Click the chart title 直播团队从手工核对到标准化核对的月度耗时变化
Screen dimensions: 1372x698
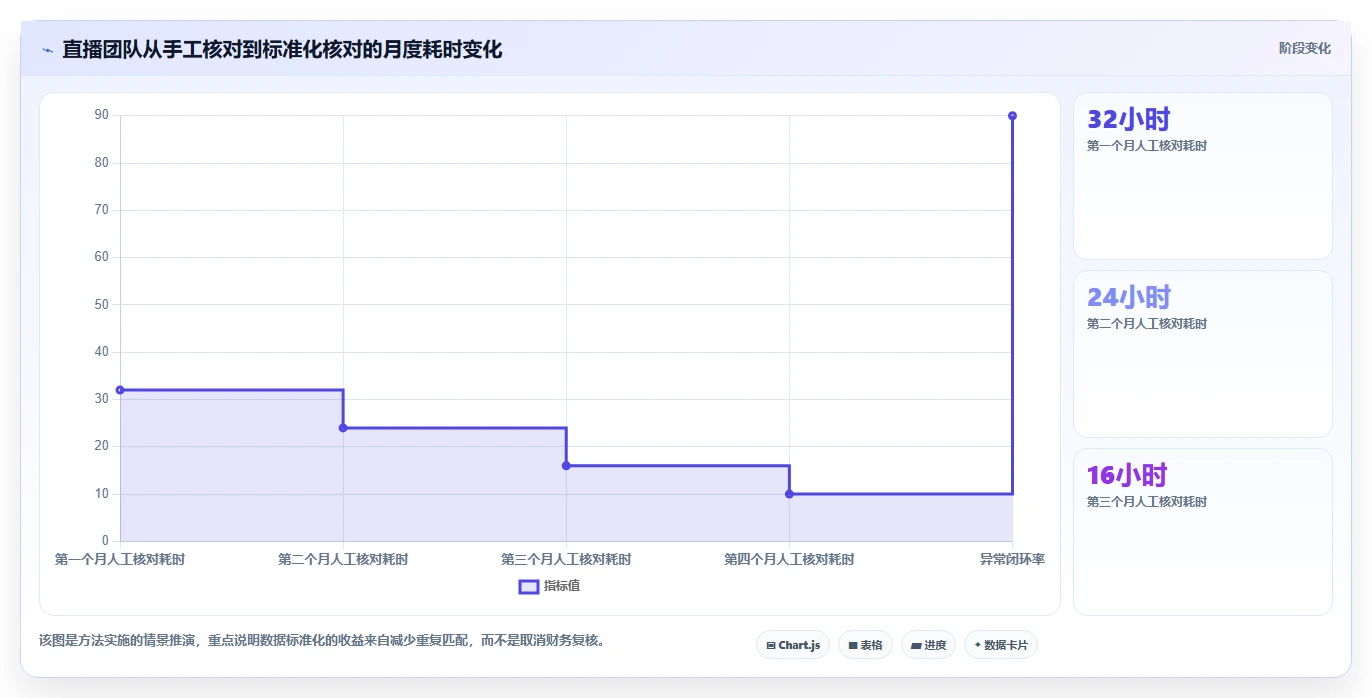282,50
